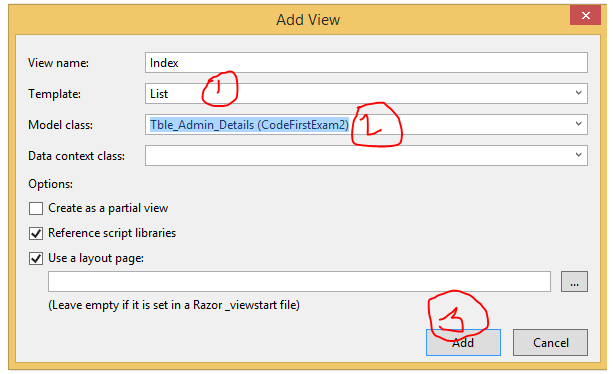Browse layout page with ellipsis button
613x374 pixels.
pos(574,281)
